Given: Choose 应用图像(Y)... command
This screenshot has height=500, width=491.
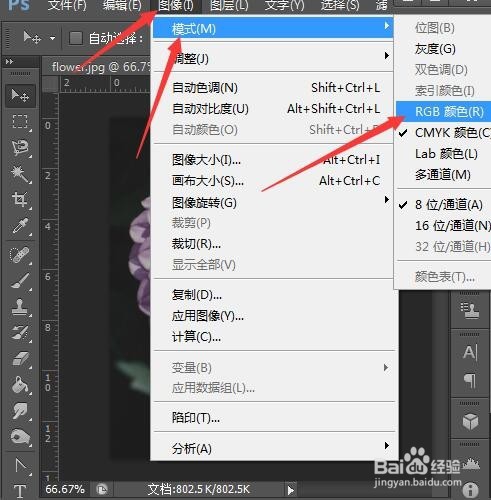Looking at the screenshot, I should pyautogui.click(x=273, y=315).
